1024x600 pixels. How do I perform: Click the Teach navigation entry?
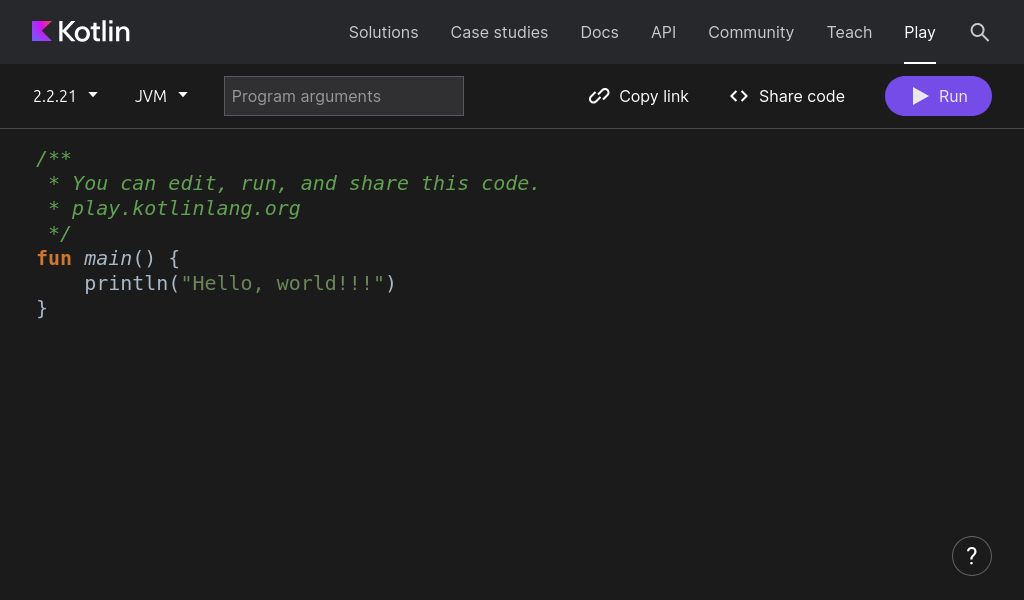(x=849, y=32)
